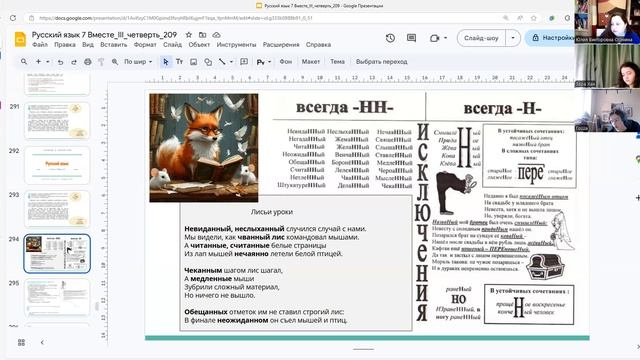Image resolution: width=640 pixels, height=360 pixels.
Task: Expand the video call dropdown arrow
Action: [445, 38]
